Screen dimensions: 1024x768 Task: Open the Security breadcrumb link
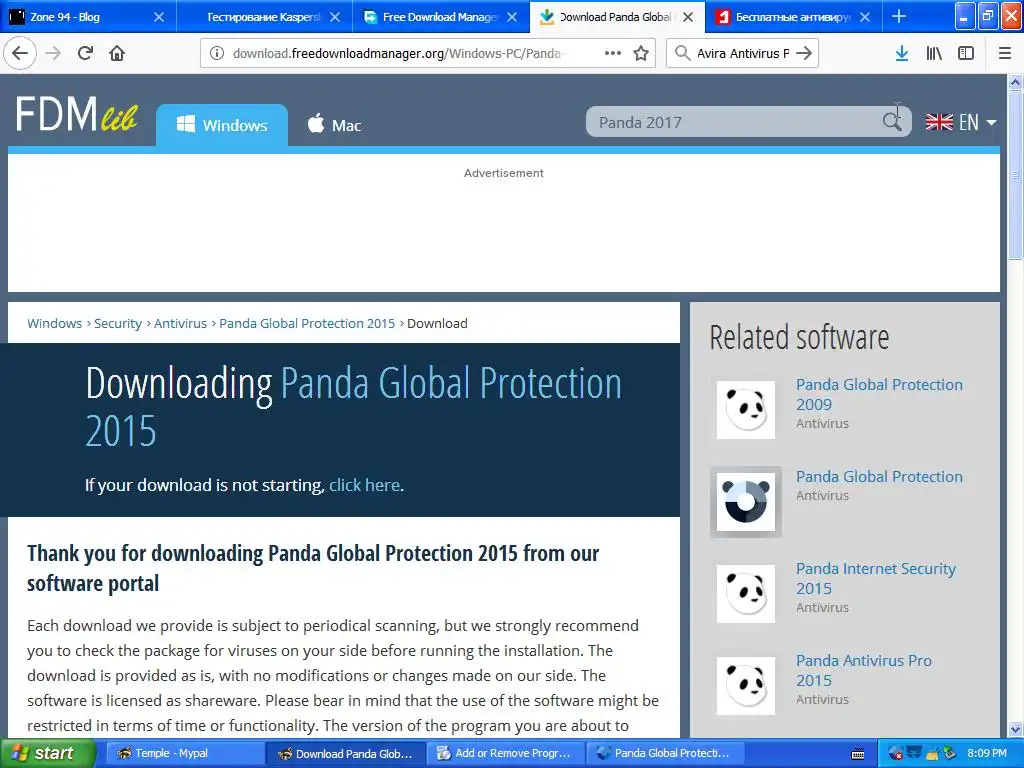[118, 323]
